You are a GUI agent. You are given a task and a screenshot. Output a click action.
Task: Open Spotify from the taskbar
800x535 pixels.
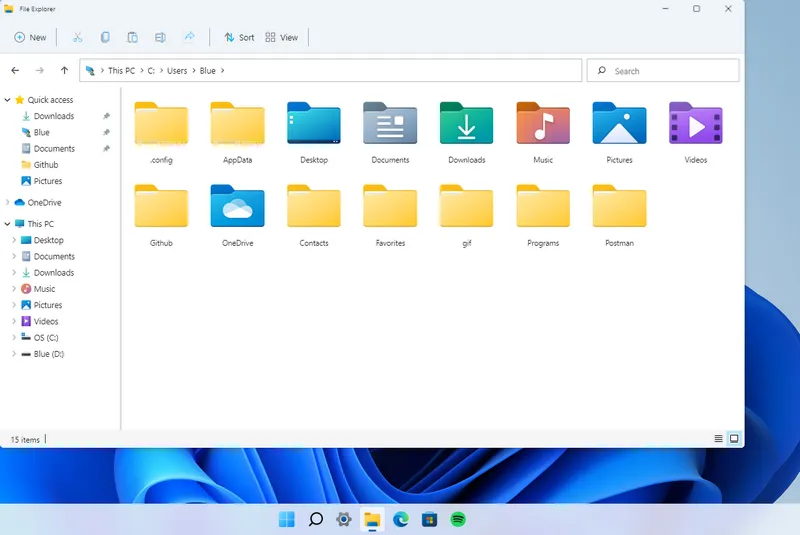[458, 519]
